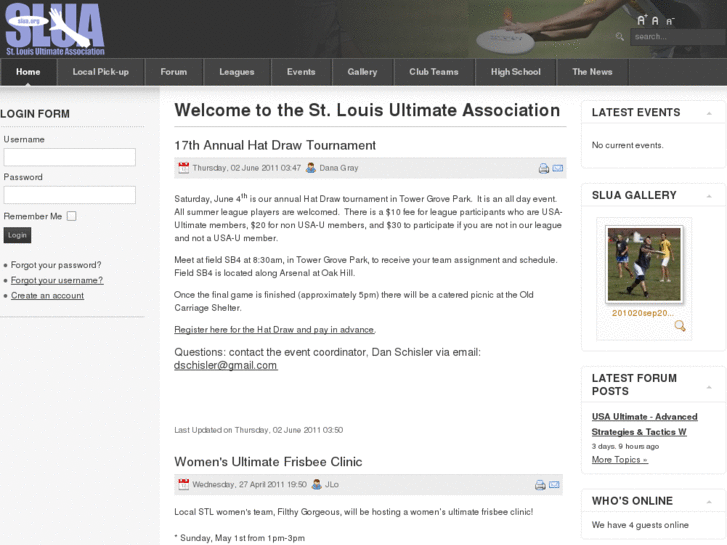Click the calendar icon beside 02 June 2011
Viewport: 727px width, 545px height.
coord(184,168)
